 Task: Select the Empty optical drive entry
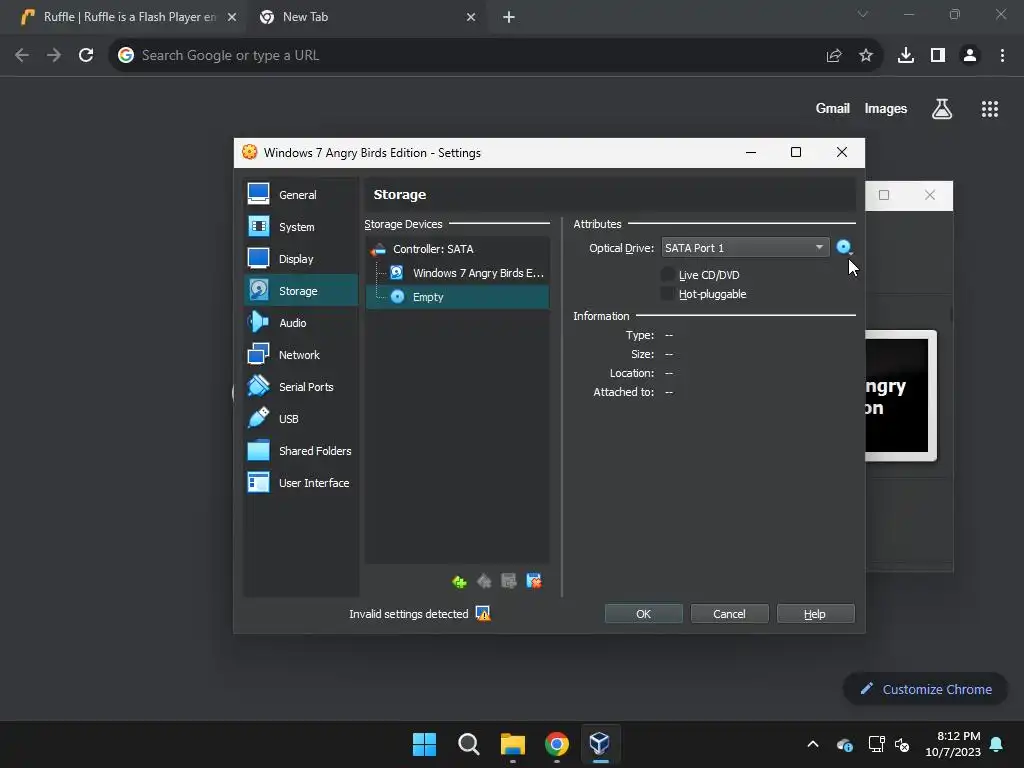457,297
